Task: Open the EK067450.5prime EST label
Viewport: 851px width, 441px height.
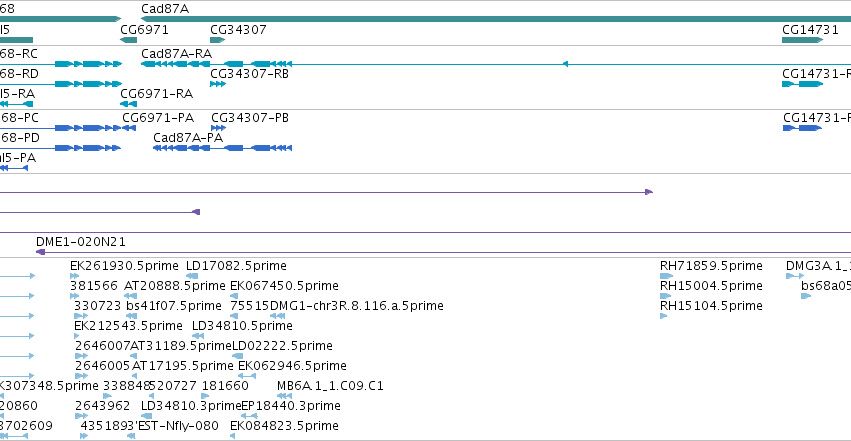Action: [284, 286]
